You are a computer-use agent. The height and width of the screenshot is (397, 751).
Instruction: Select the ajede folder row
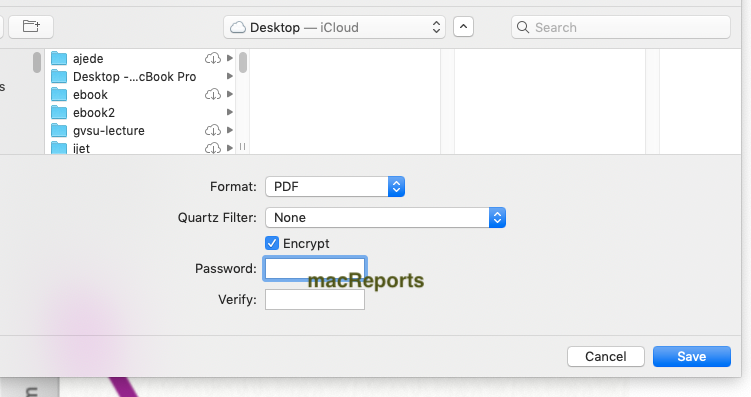pyautogui.click(x=142, y=58)
